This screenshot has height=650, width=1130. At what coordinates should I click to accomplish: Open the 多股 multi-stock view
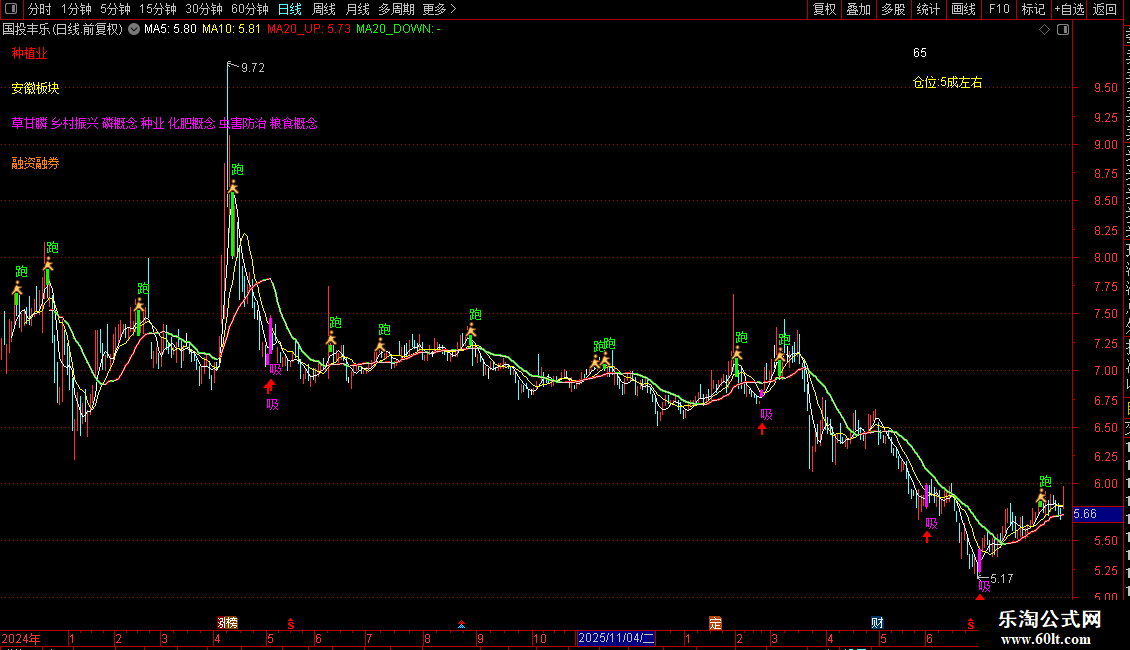click(893, 9)
